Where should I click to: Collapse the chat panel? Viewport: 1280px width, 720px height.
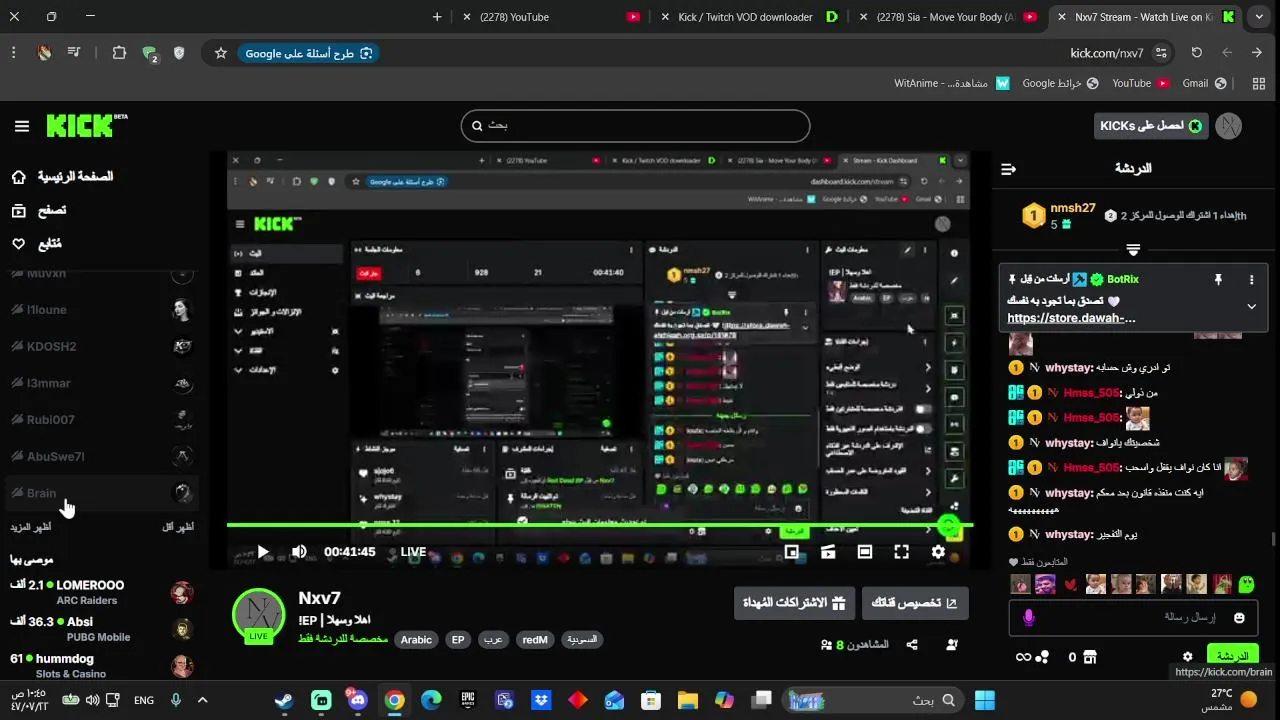[x=1008, y=169]
